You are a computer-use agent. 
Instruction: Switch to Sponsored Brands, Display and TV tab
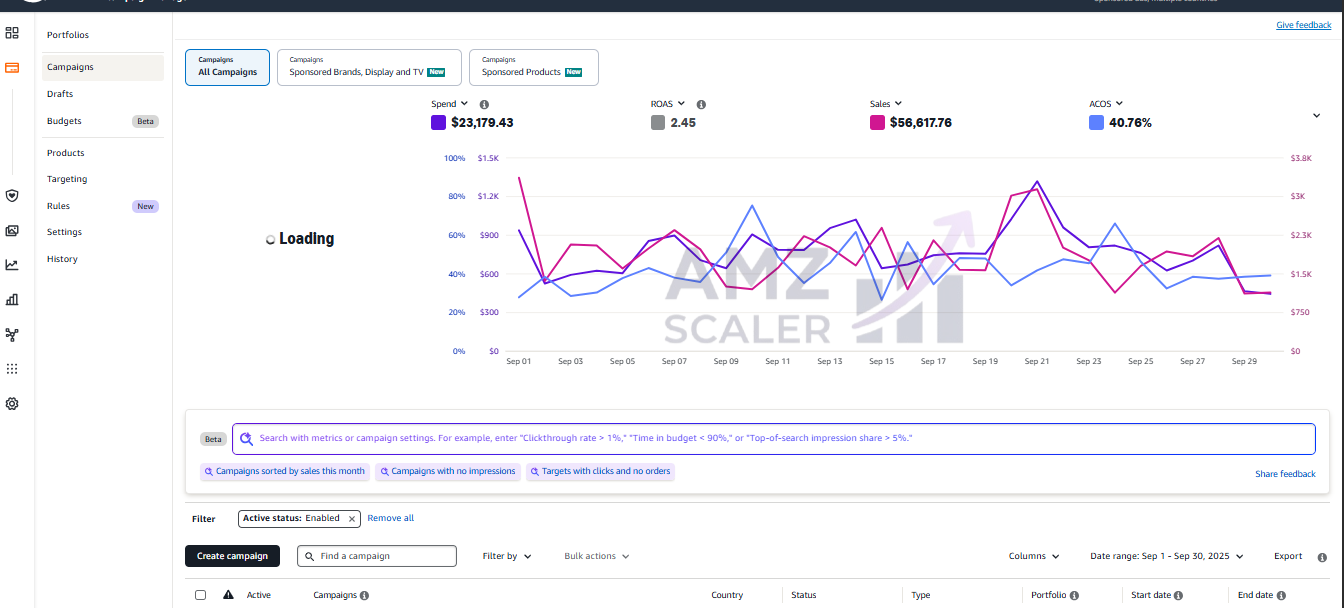pyautogui.click(x=369, y=67)
